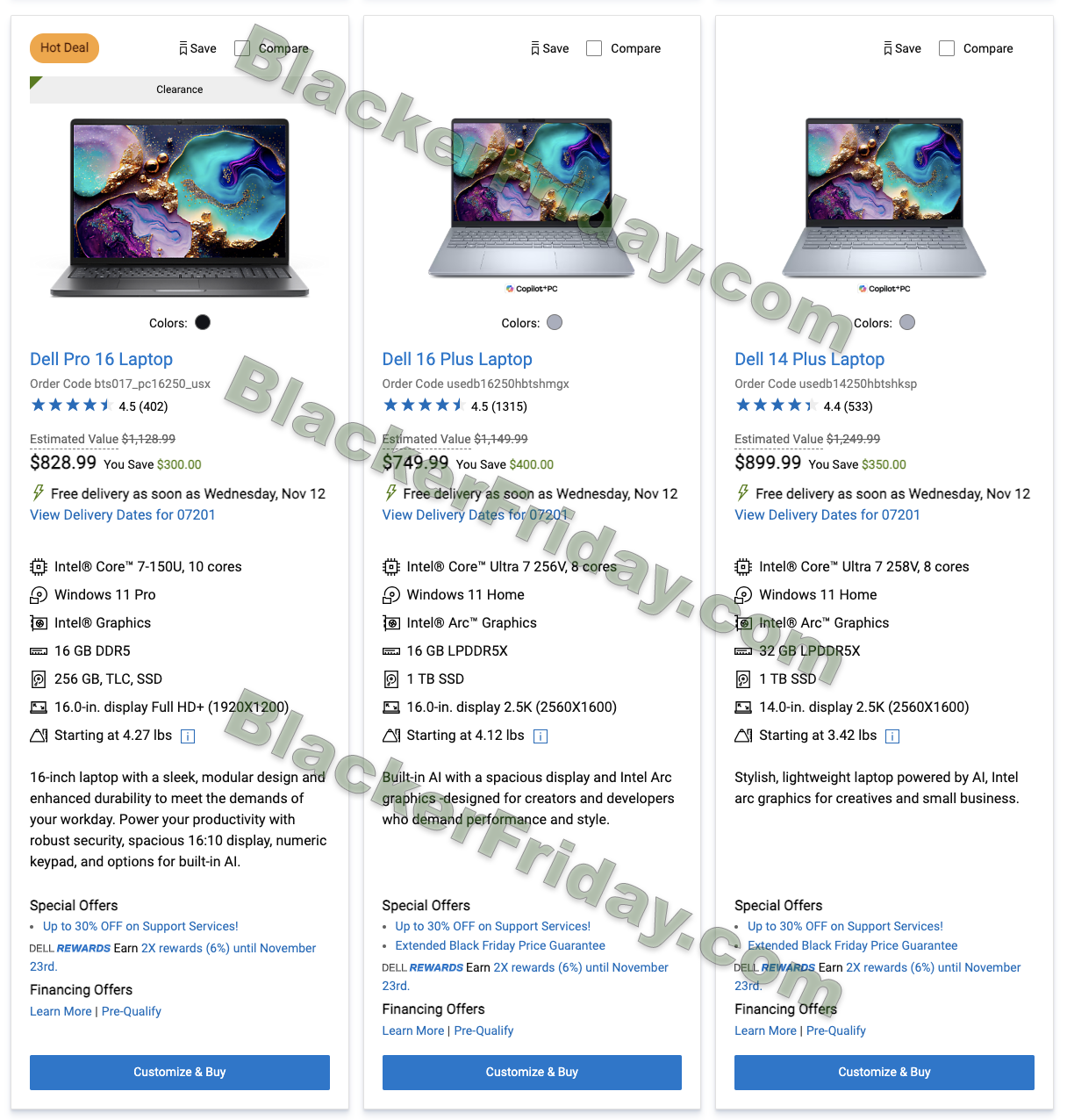Select the black color swatch for Dell Pro 16
The width and height of the screenshot is (1067, 1120).
tap(203, 322)
